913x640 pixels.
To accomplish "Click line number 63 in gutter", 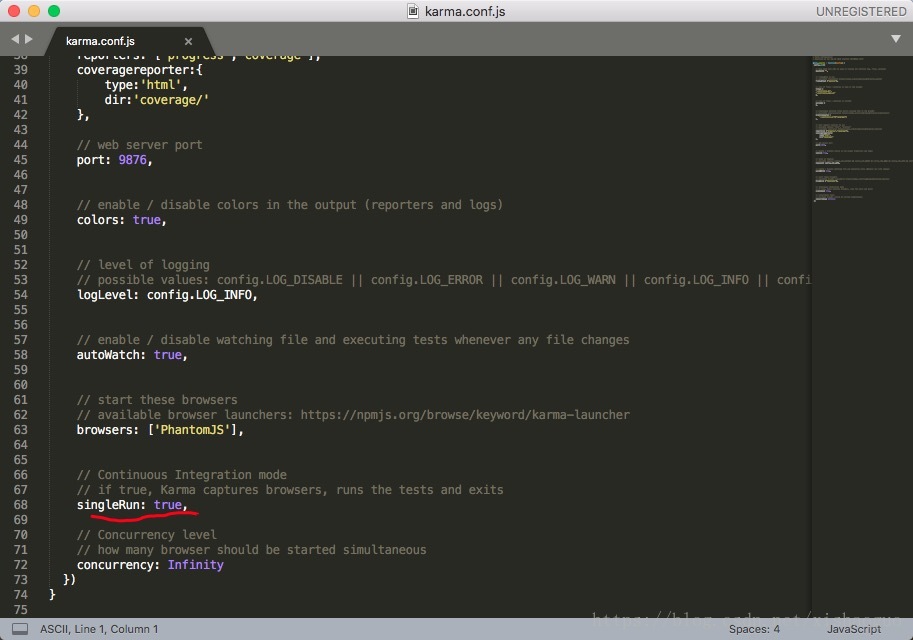I will 20,430.
